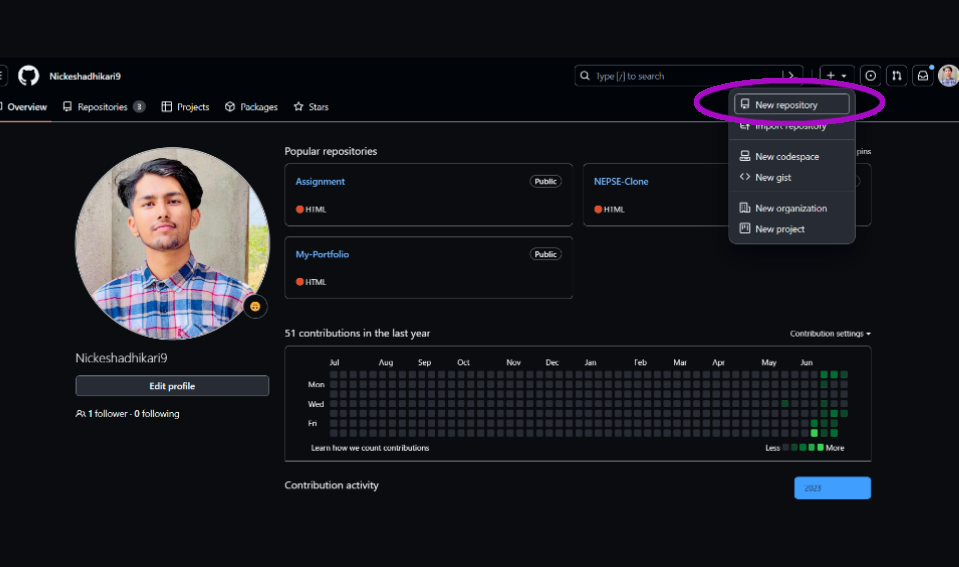
Task: Click the New codespace icon
Action: coord(744,156)
